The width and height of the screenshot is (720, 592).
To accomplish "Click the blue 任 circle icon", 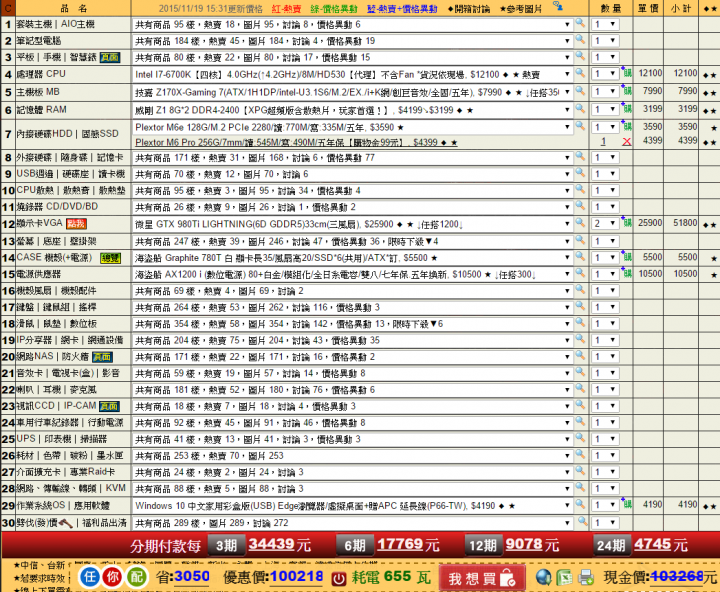I will [90, 577].
